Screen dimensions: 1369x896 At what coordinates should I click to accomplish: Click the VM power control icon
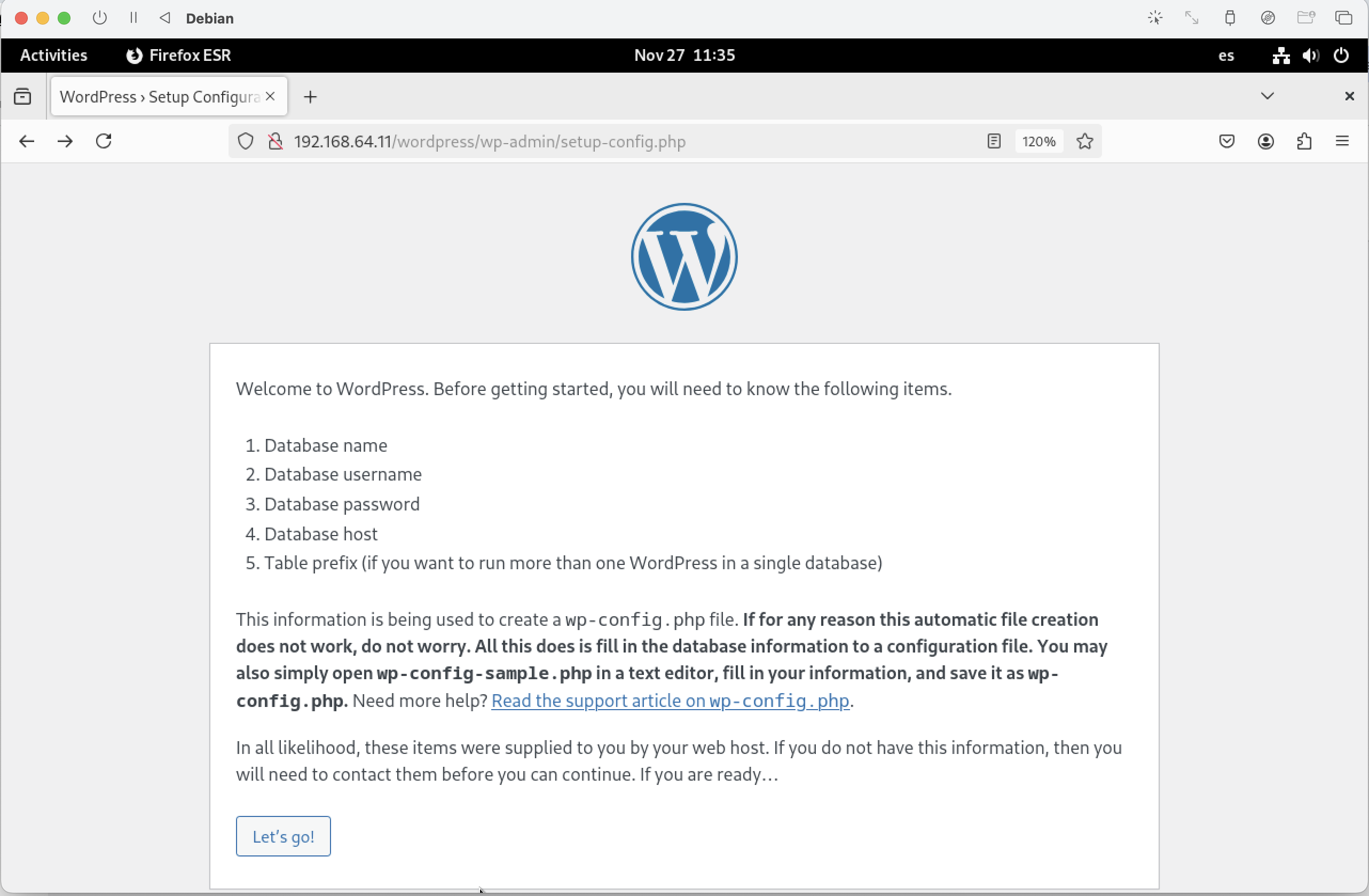pos(99,18)
